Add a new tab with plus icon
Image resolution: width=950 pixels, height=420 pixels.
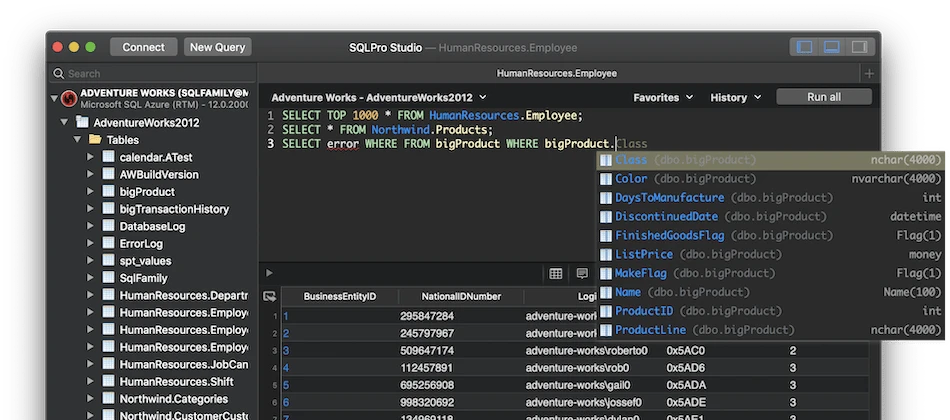pos(868,73)
